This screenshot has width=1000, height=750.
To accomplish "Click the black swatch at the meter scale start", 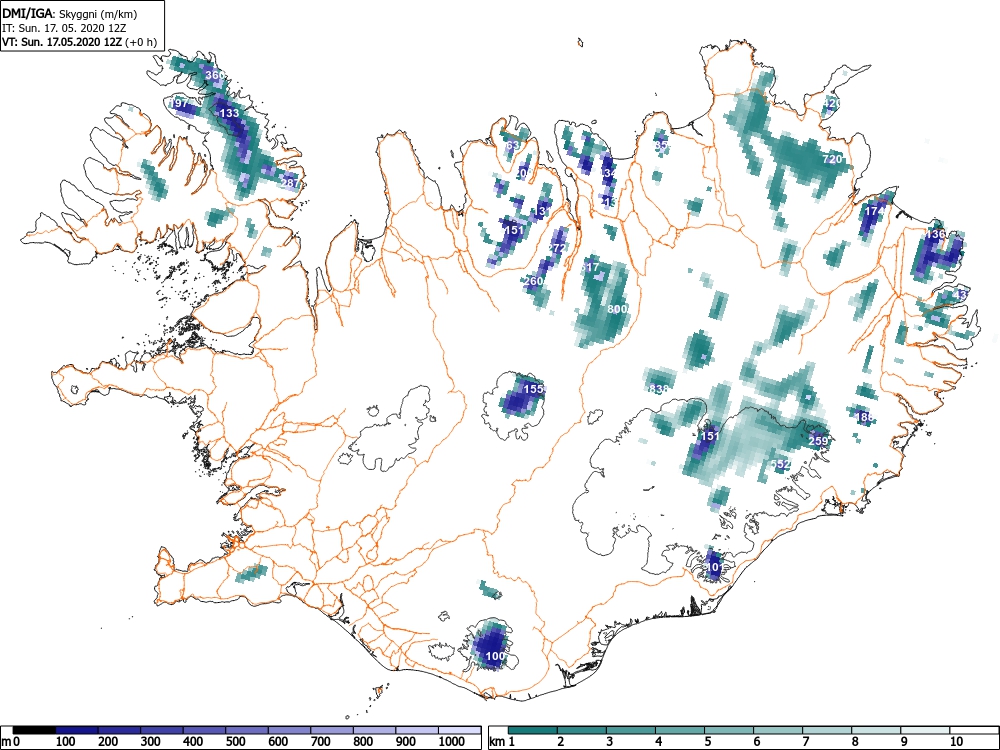I will coord(34,730).
